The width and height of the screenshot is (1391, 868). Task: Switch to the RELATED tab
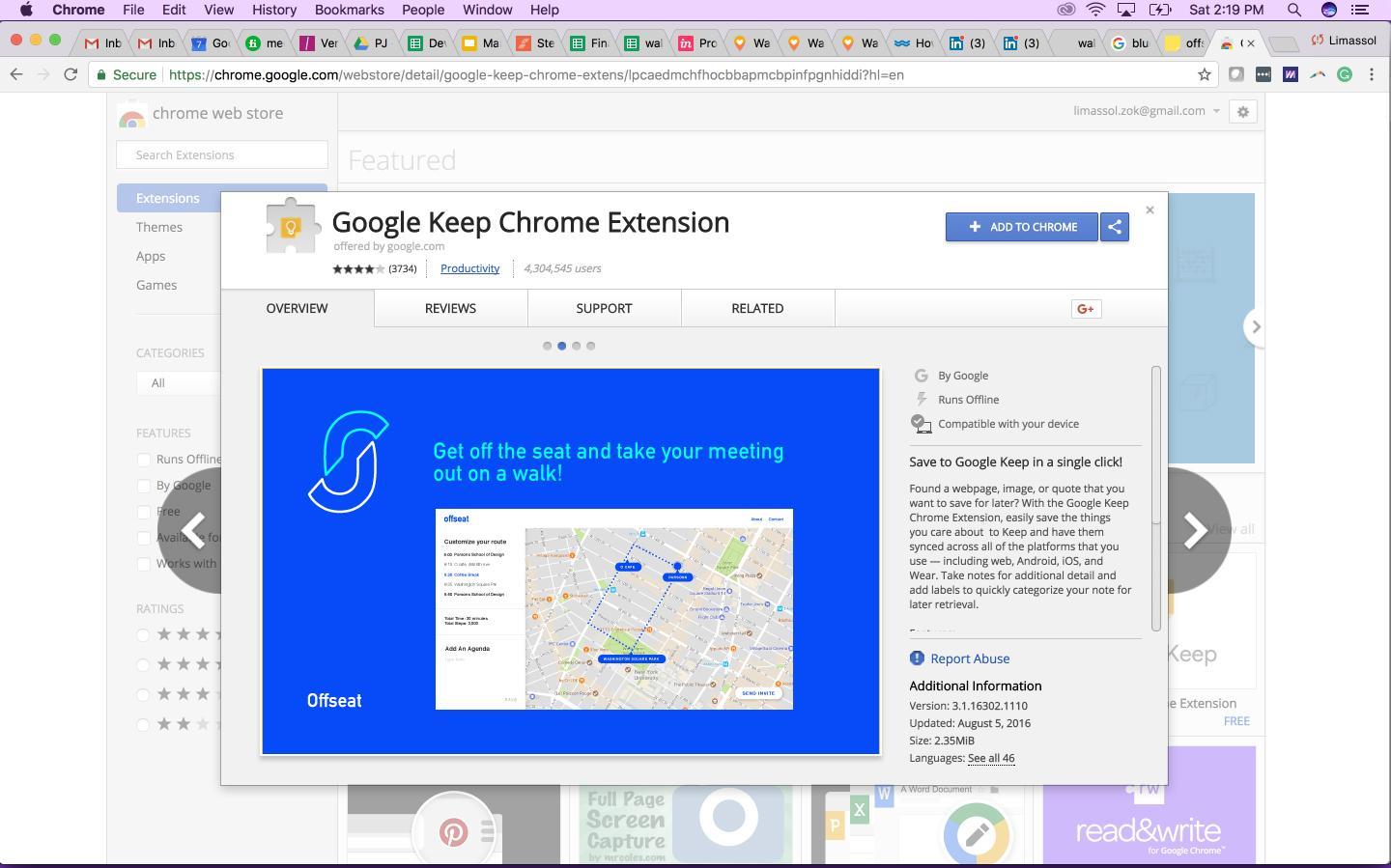(x=757, y=308)
